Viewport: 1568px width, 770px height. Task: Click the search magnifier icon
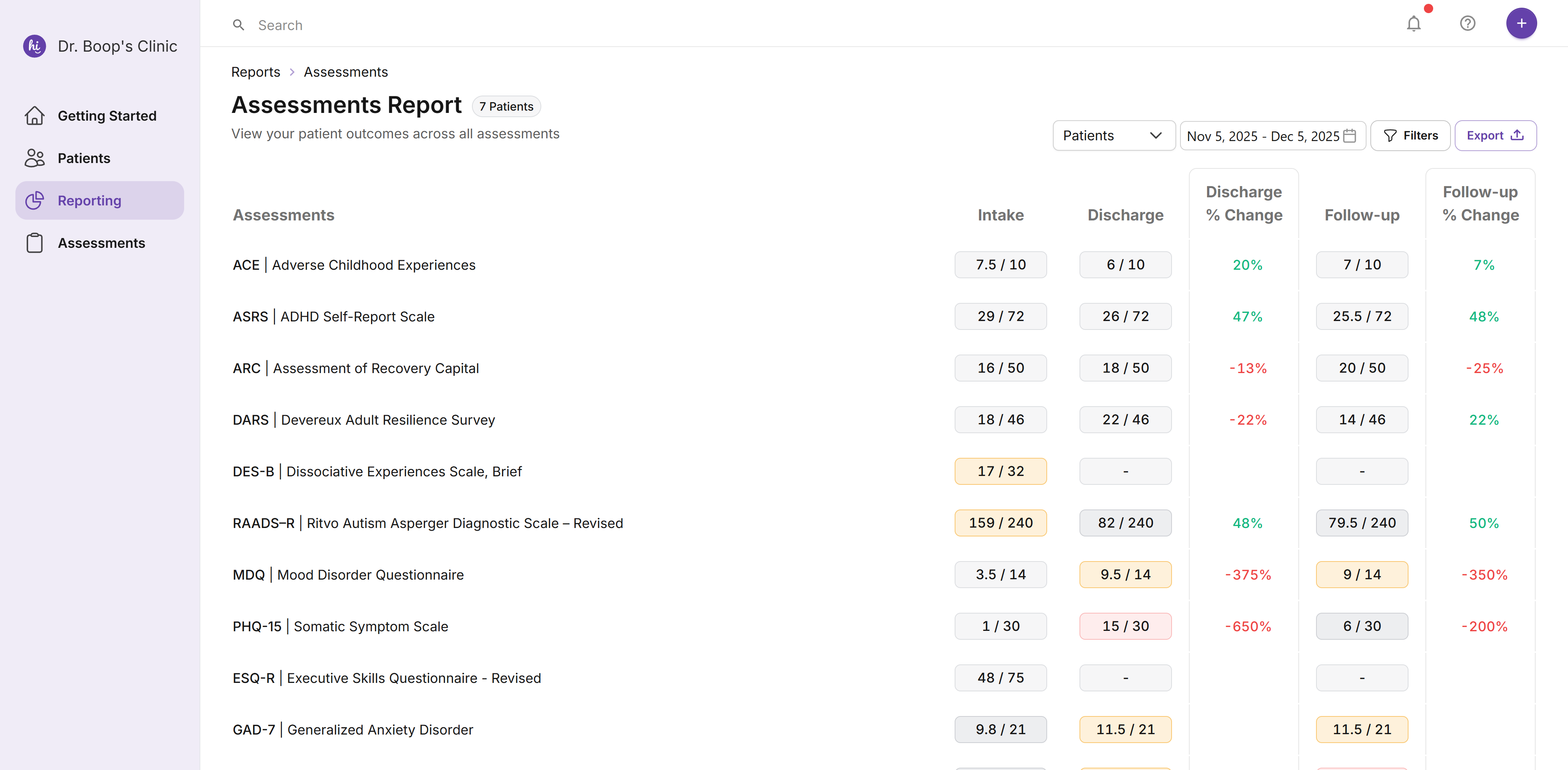pos(238,25)
